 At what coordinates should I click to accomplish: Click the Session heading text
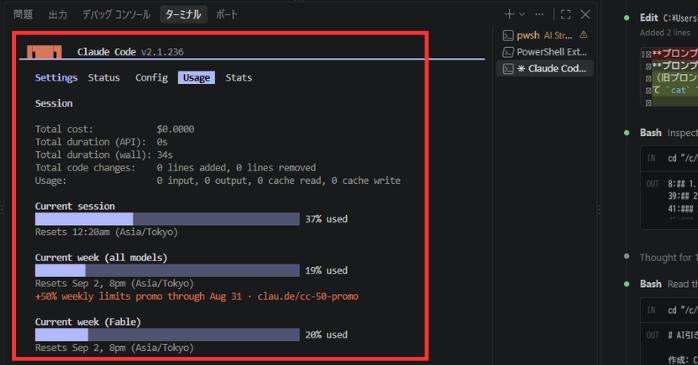54,103
